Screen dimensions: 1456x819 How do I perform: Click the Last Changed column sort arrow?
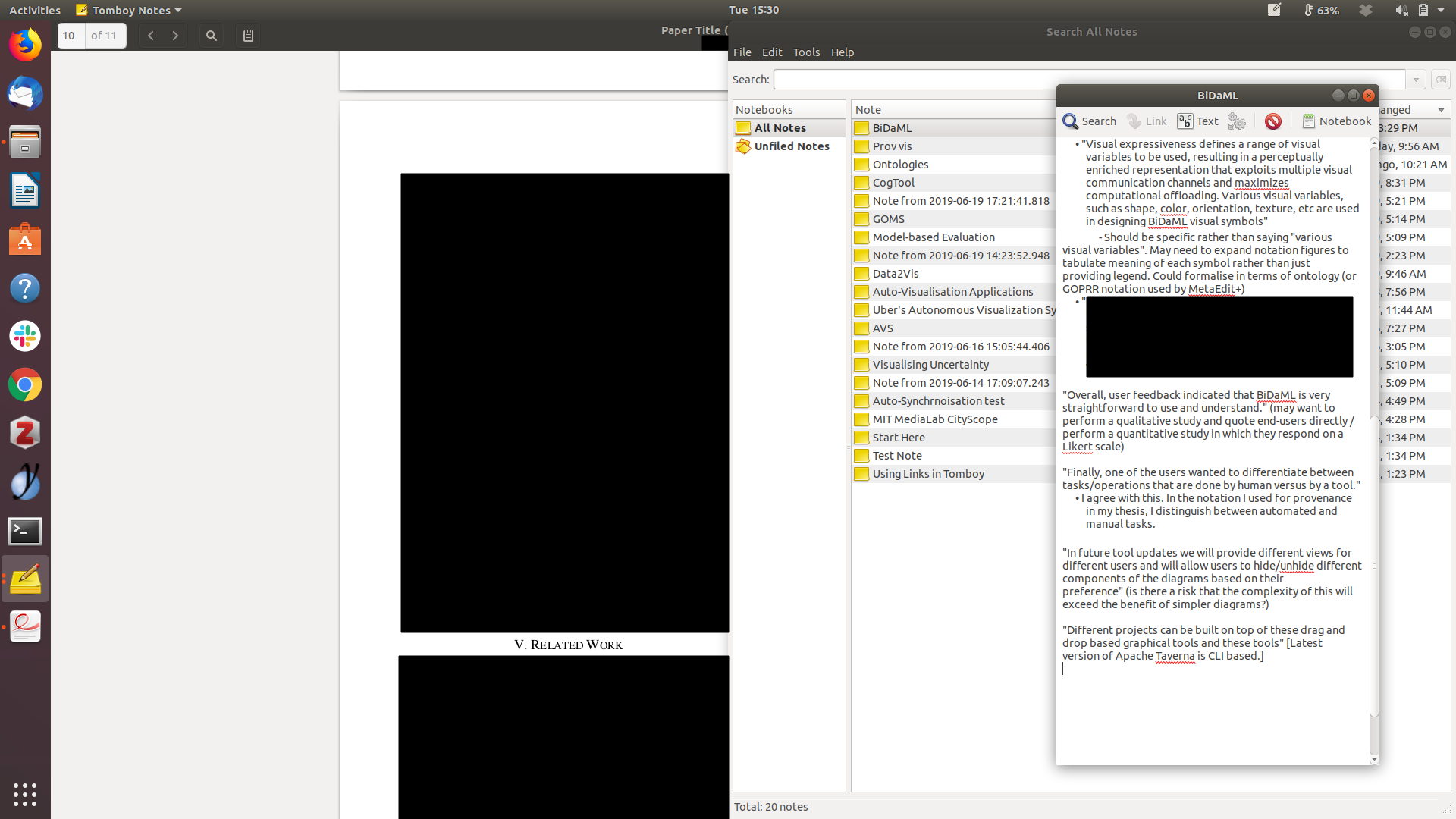tap(1441, 110)
